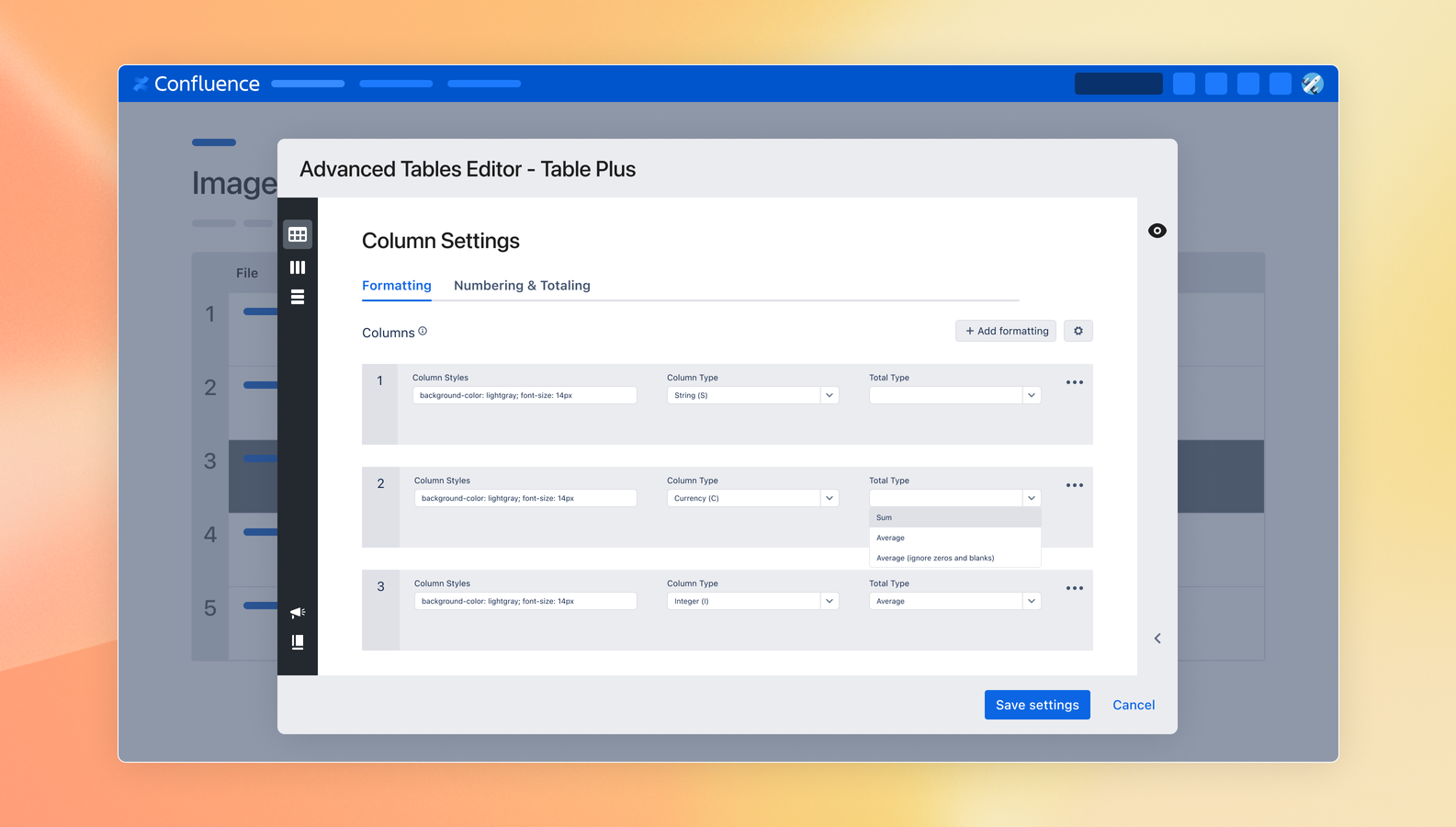Click the megaphone announcements icon

pos(298,612)
